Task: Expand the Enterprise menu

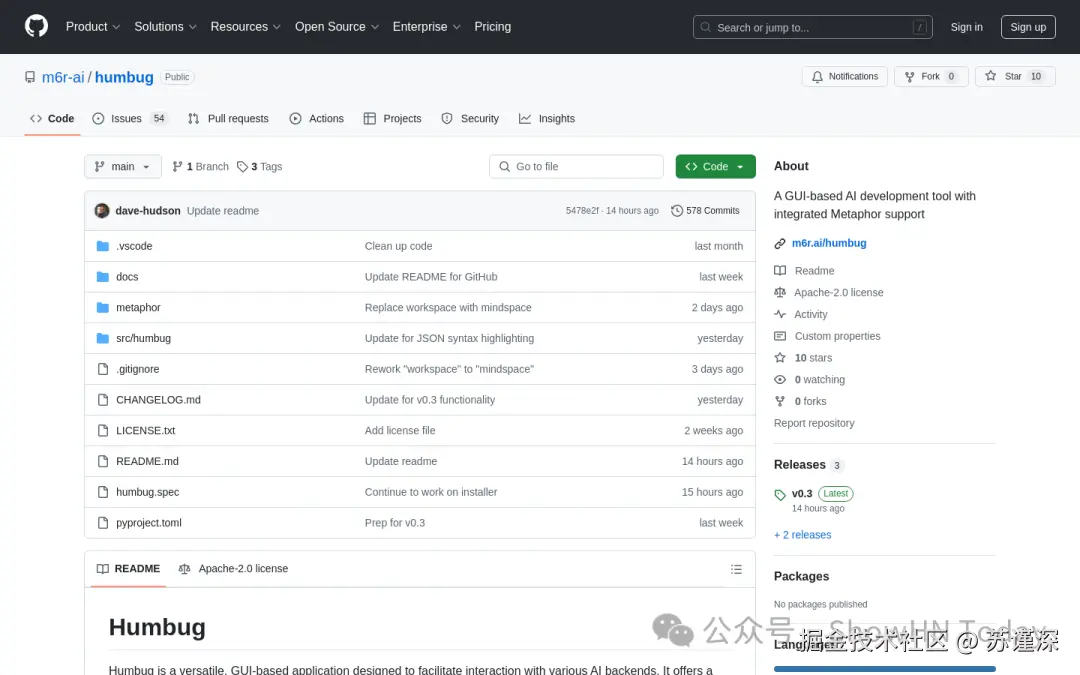Action: point(426,27)
